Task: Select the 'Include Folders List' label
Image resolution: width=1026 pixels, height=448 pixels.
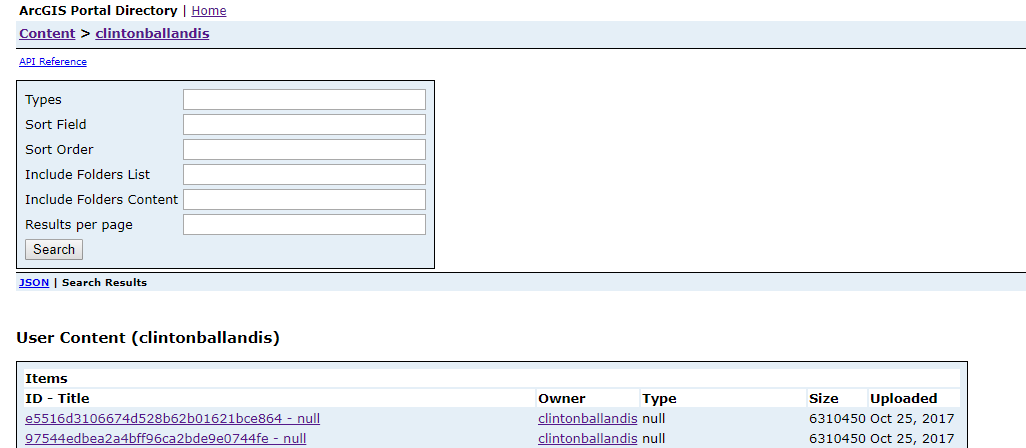Action: (x=88, y=175)
